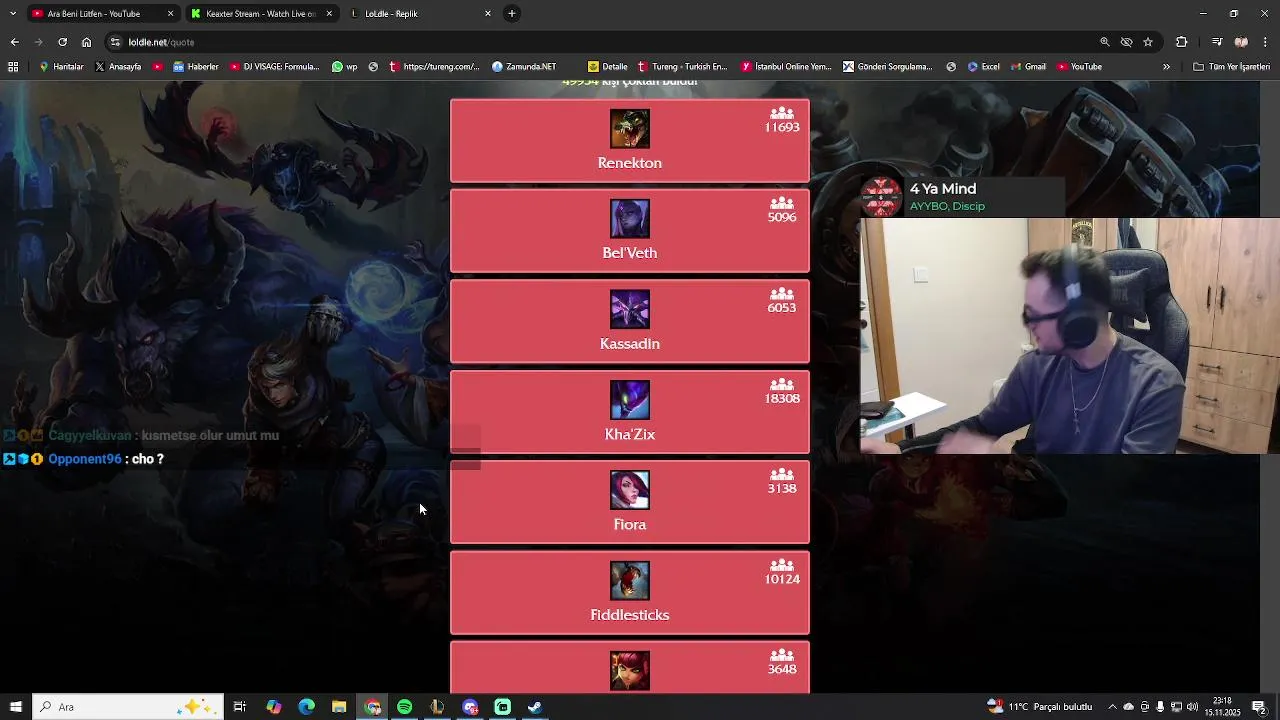Viewport: 1280px width, 720px height.
Task: Open the browser home page icon
Action: 86,42
